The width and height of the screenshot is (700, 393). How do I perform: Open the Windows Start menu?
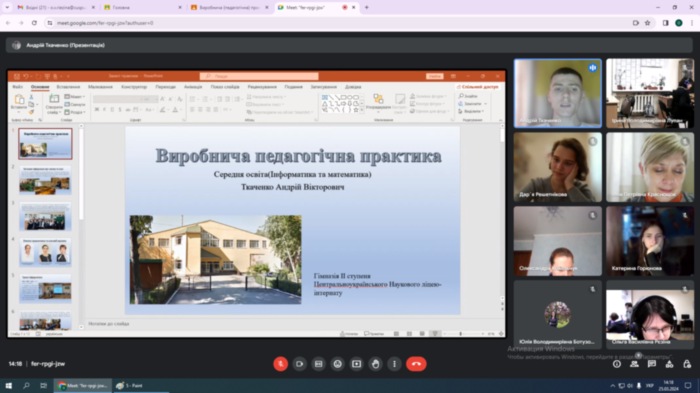(x=8, y=385)
